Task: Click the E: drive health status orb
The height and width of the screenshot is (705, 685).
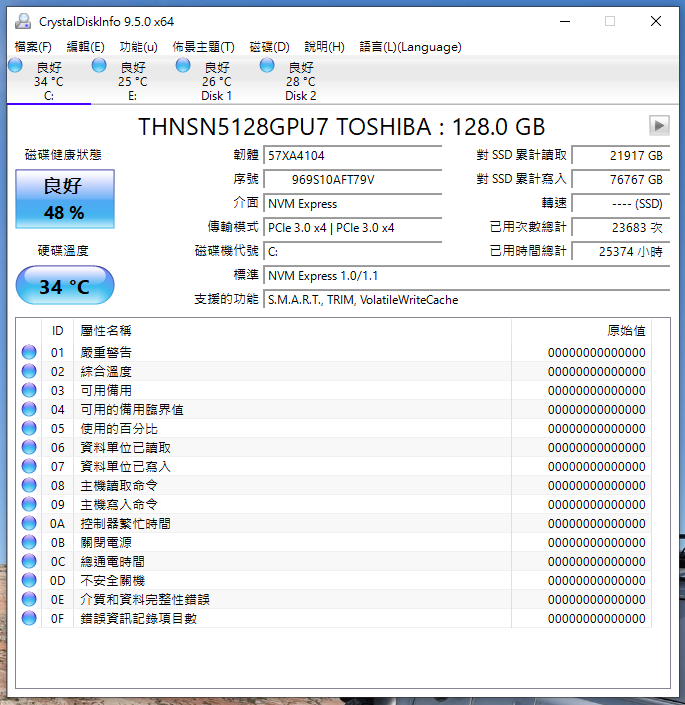Action: [99, 65]
